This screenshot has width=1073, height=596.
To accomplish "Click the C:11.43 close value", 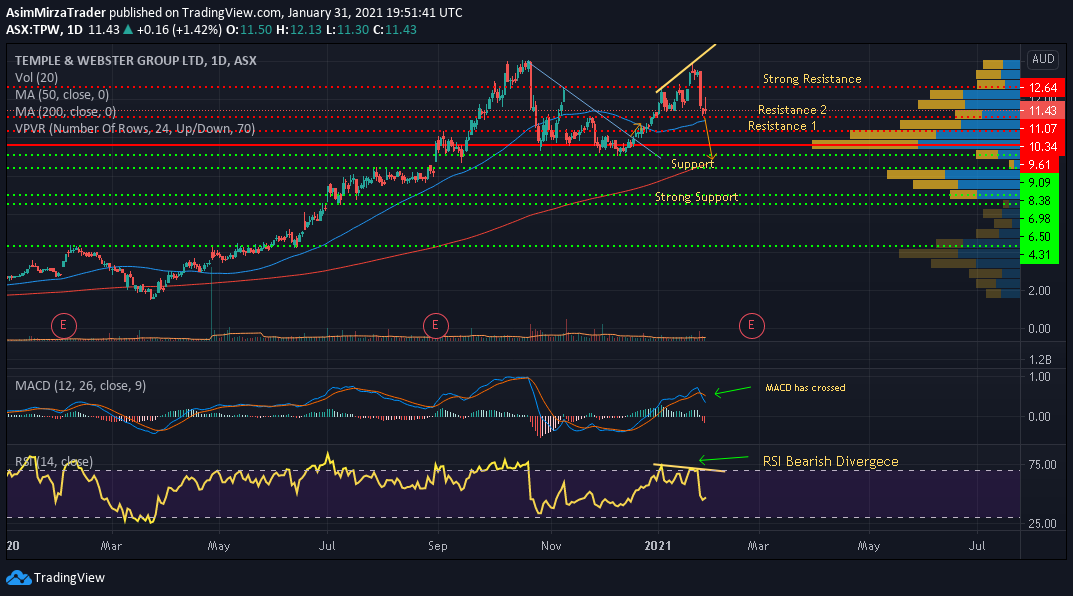I will point(395,29).
